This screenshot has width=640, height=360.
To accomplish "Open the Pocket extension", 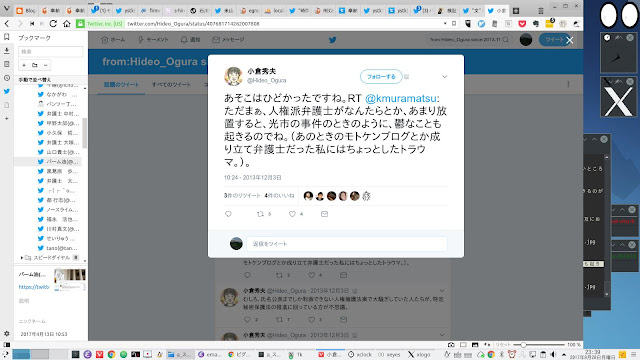I will tap(522, 24).
